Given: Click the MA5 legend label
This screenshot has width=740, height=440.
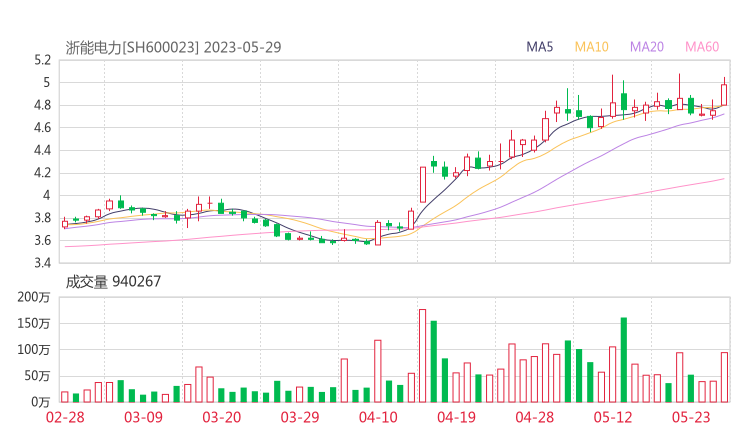Looking at the screenshot, I should [x=539, y=47].
